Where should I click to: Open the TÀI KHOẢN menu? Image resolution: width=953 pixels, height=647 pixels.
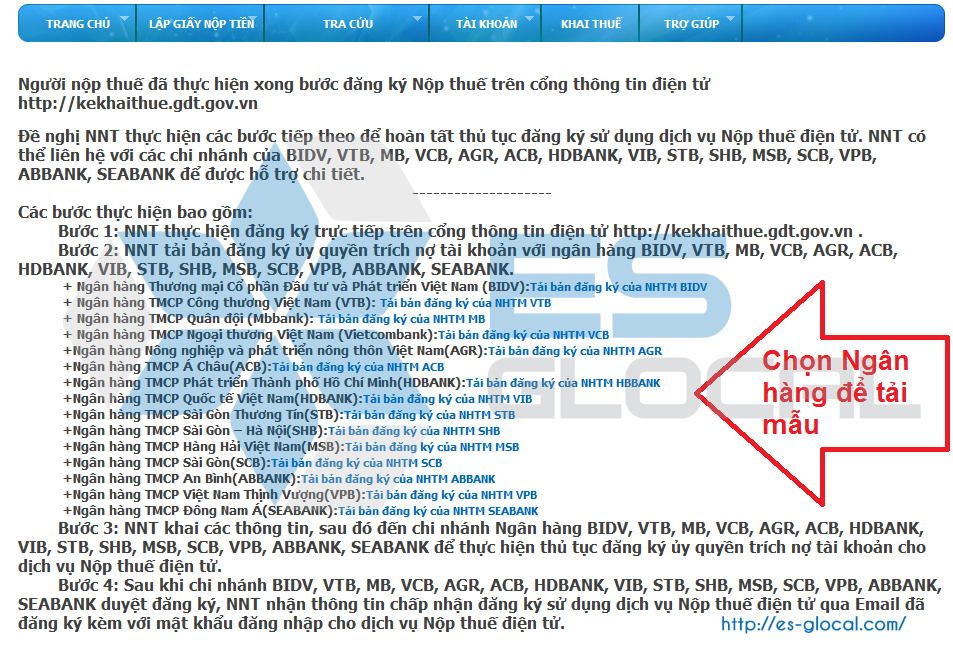point(486,24)
